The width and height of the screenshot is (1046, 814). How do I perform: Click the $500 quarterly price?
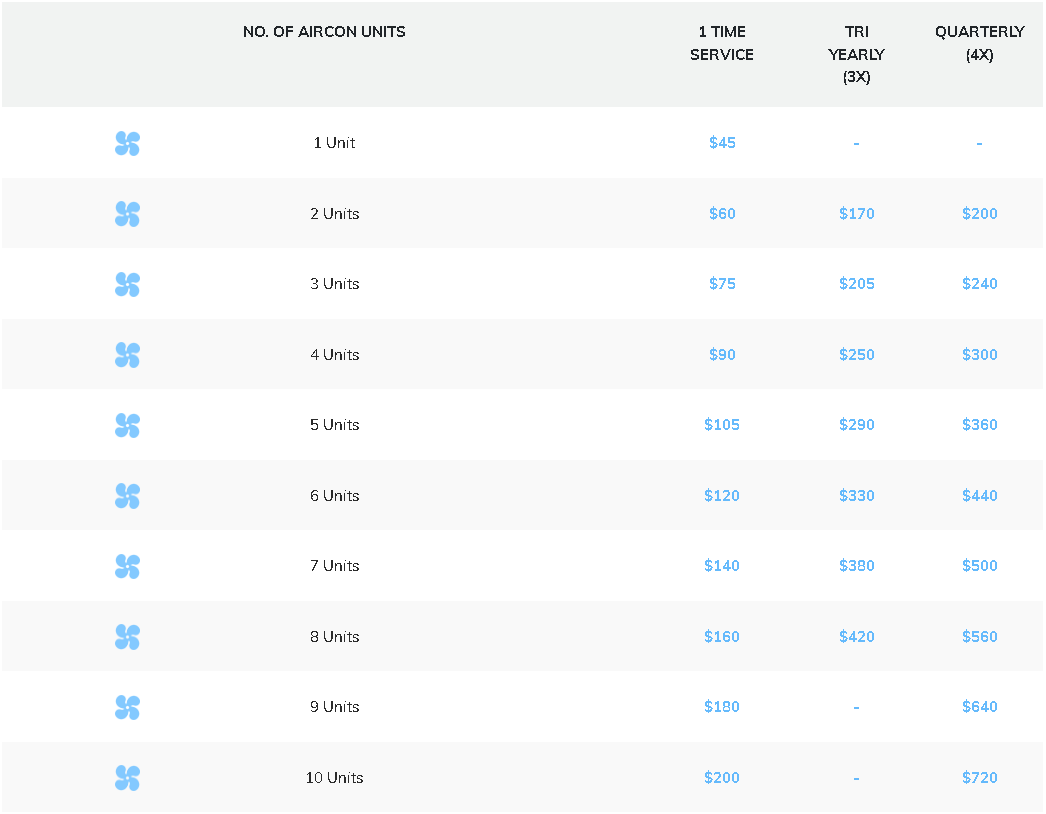click(979, 566)
